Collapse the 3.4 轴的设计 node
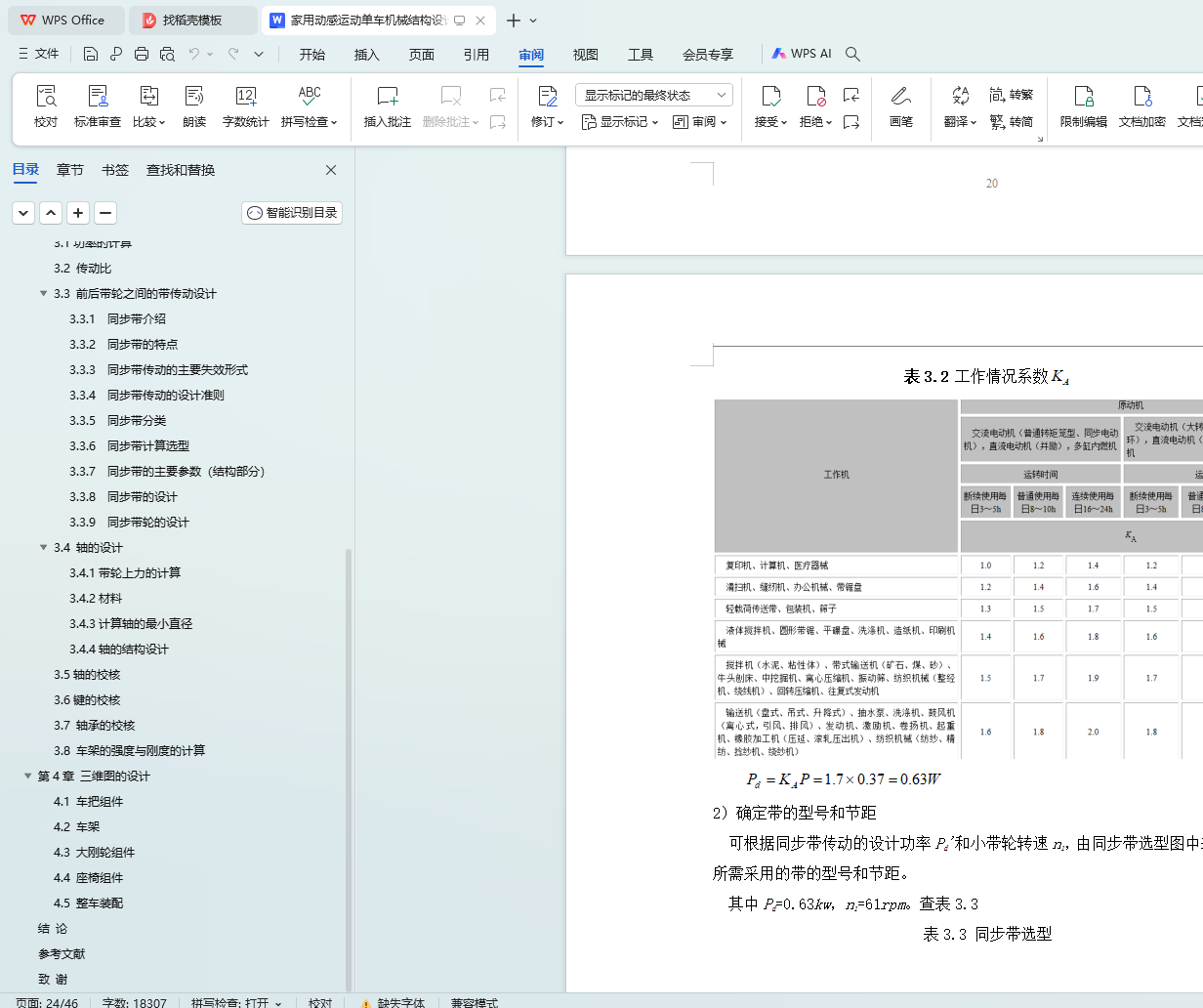1203x1008 pixels. tap(43, 547)
